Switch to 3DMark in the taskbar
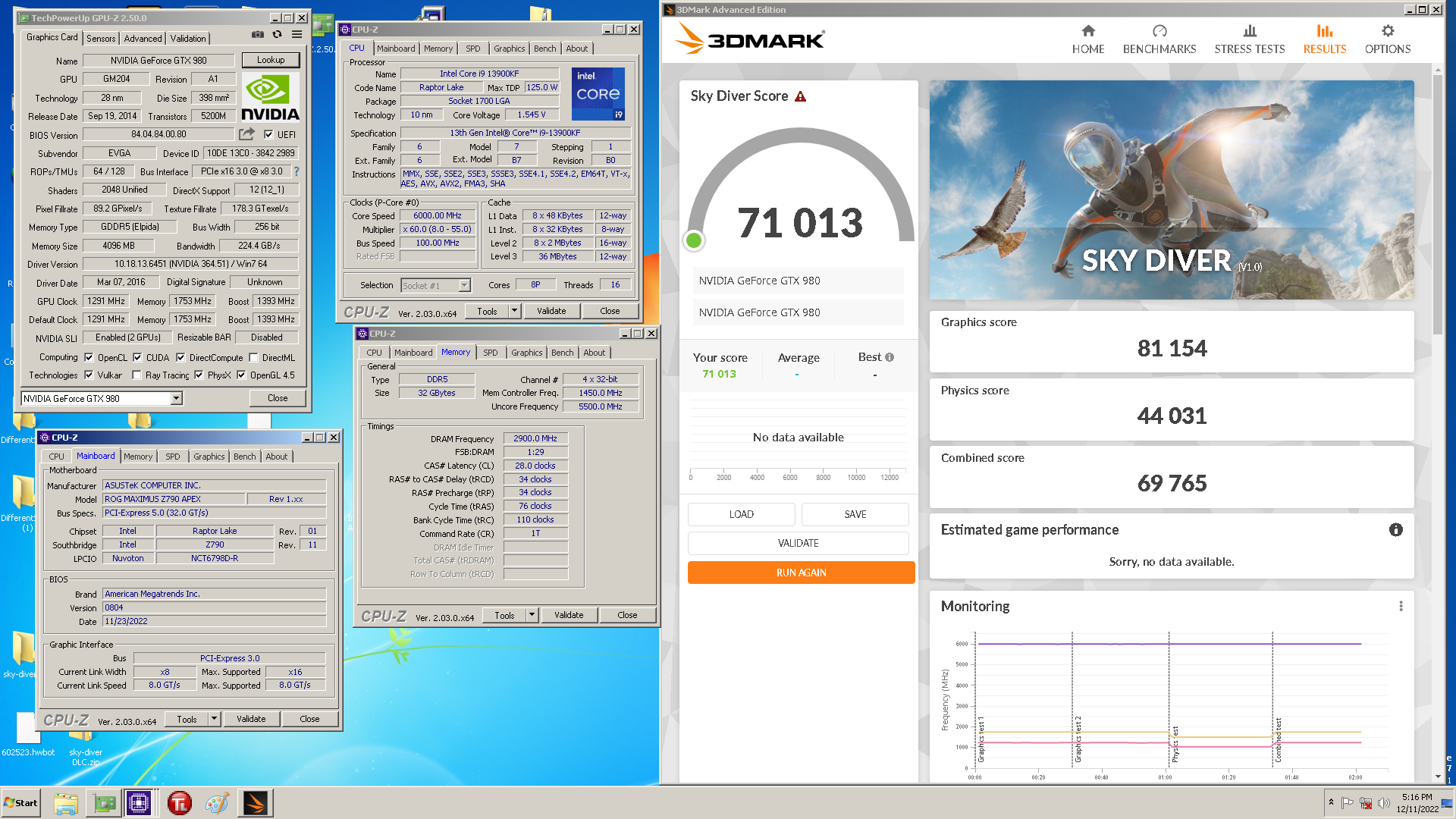Screen dimensions: 1456x819 256,803
